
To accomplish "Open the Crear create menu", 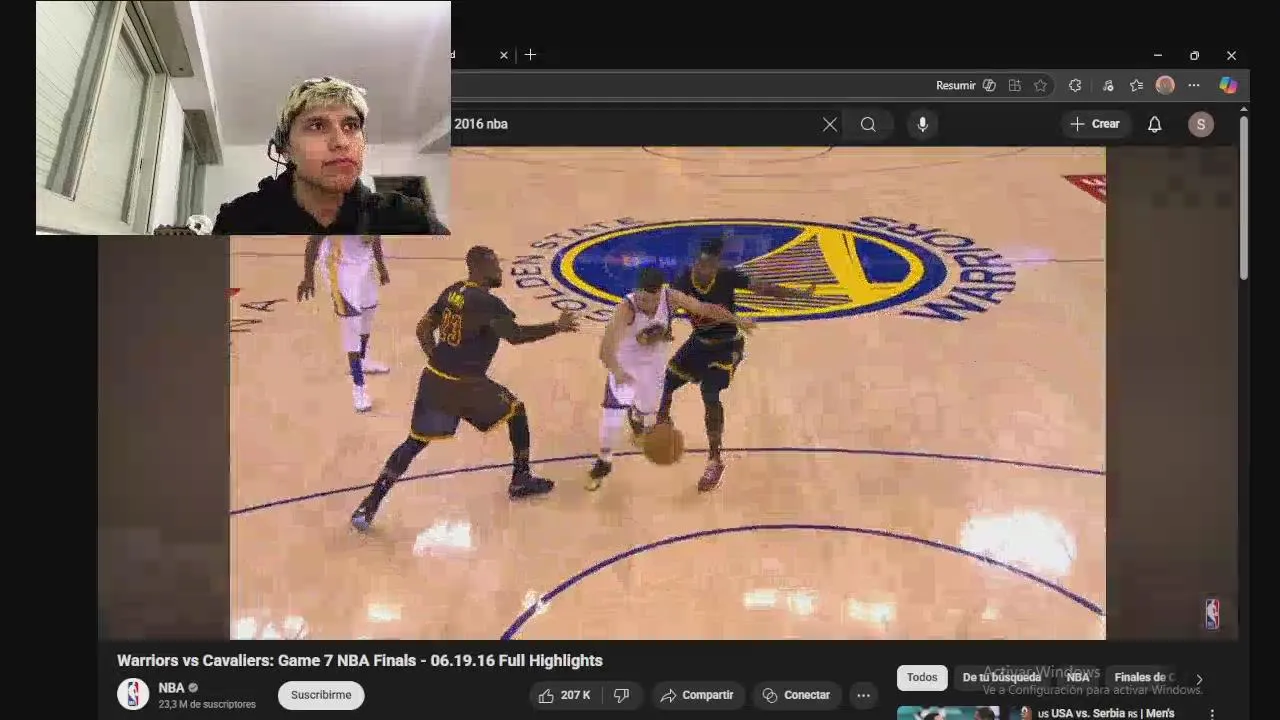I will coord(1095,124).
